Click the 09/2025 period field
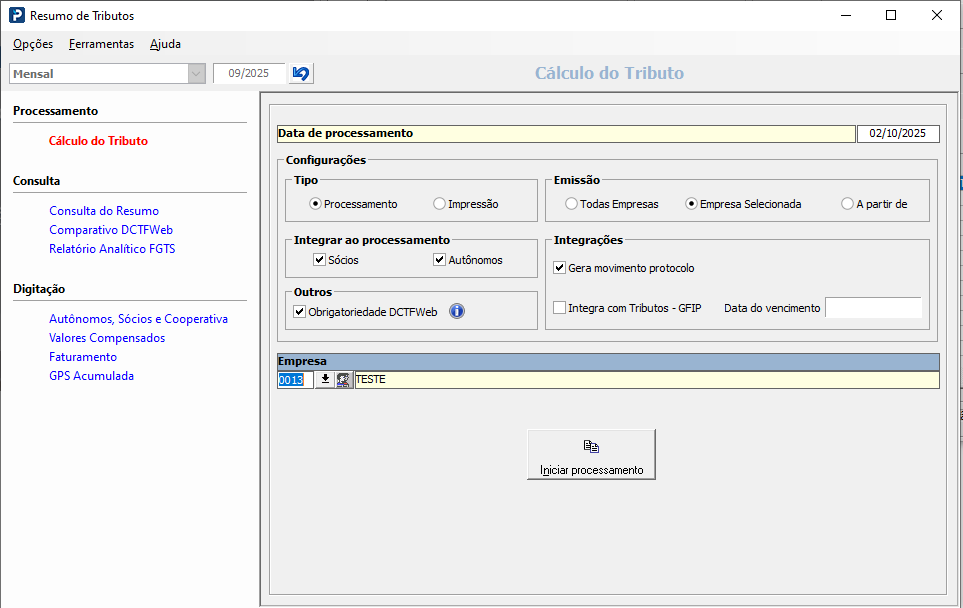This screenshot has width=963, height=608. pos(249,74)
